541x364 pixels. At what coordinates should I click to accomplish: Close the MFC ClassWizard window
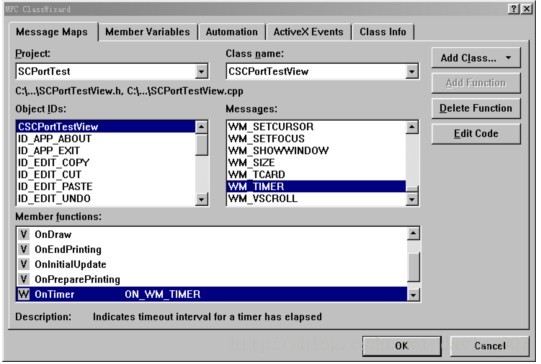pos(527,9)
